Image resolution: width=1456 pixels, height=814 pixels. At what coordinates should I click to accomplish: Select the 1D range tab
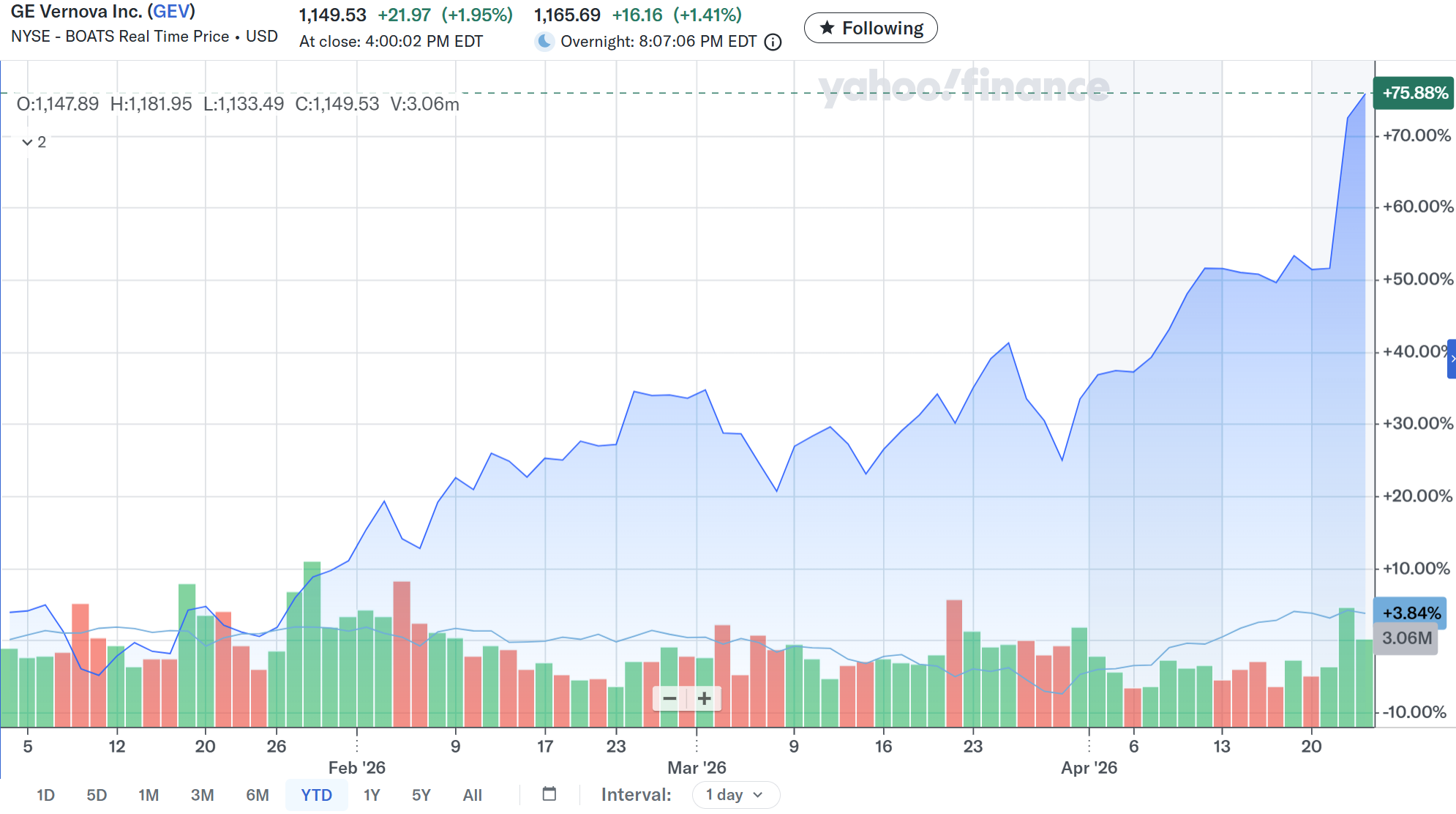coord(45,795)
